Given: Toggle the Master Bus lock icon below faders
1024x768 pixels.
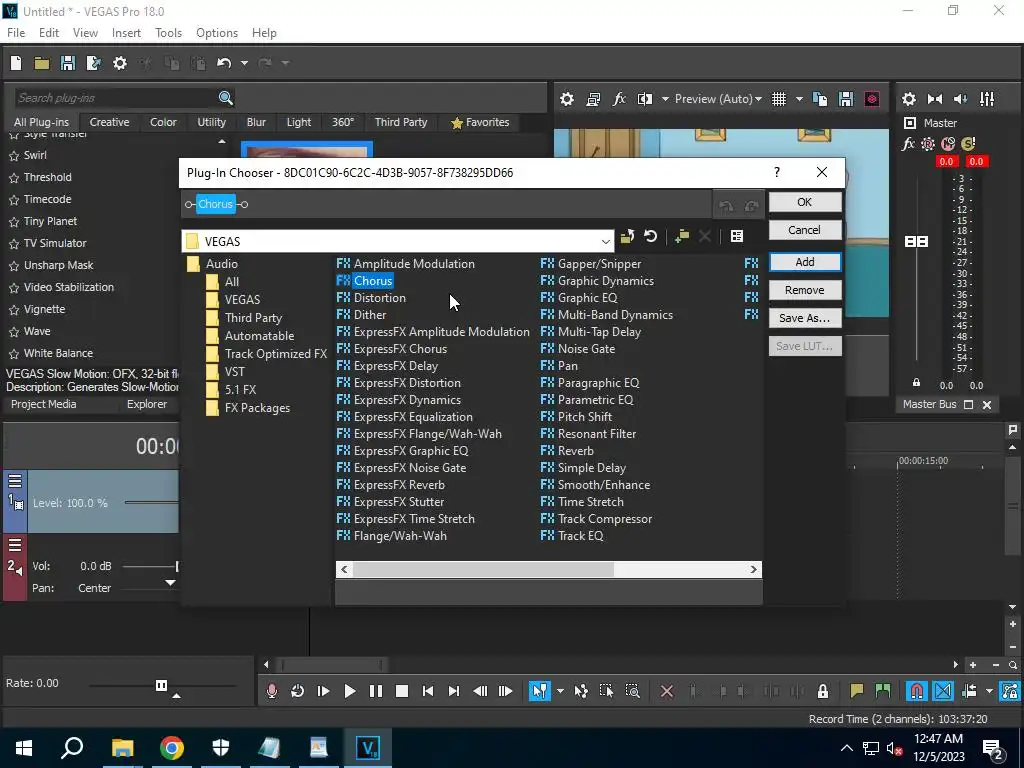Looking at the screenshot, I should pos(916,383).
